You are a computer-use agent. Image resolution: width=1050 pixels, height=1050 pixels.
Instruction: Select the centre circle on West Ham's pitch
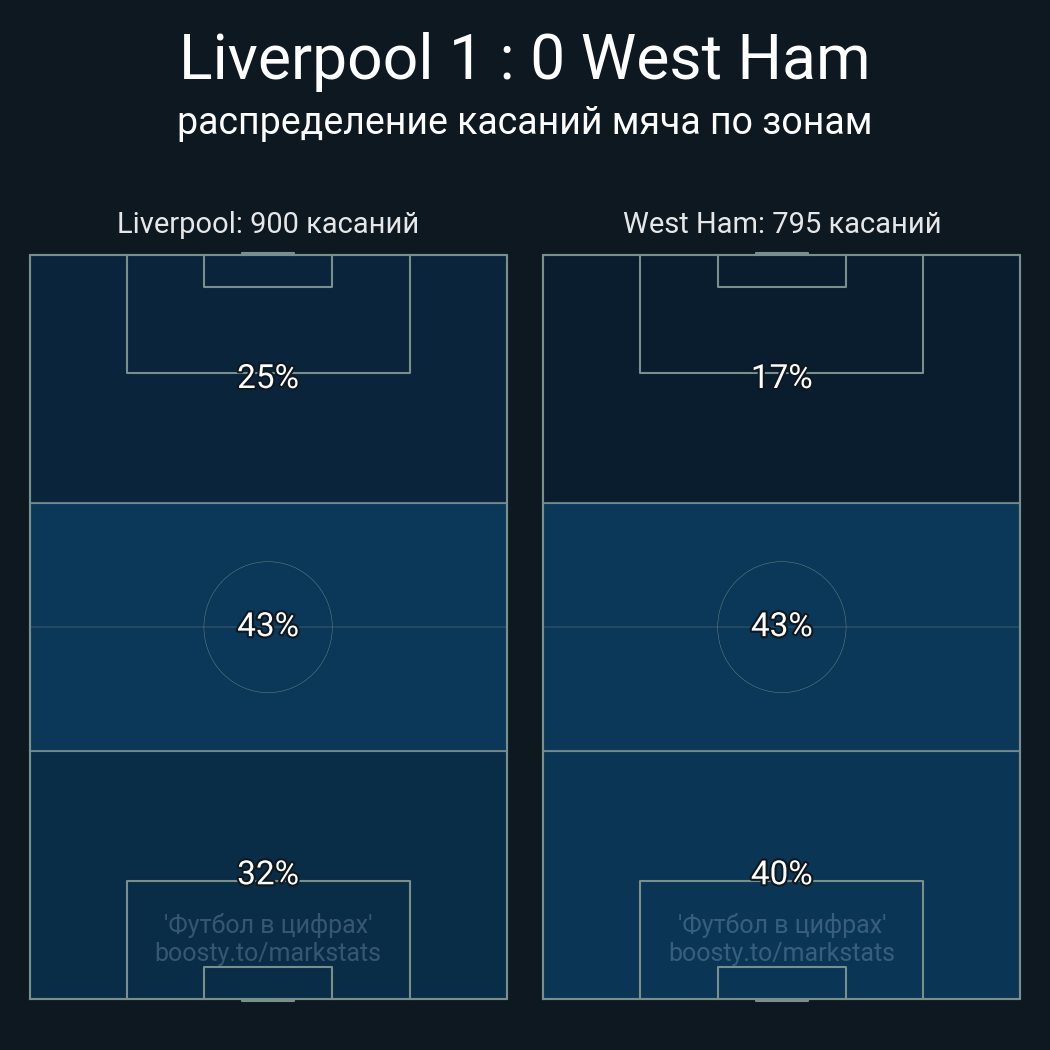point(782,660)
